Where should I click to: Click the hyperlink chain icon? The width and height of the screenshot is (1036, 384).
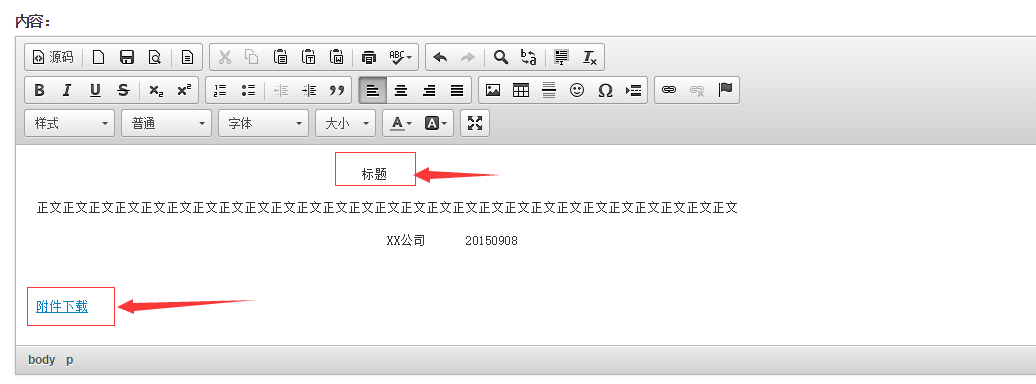[x=669, y=91]
